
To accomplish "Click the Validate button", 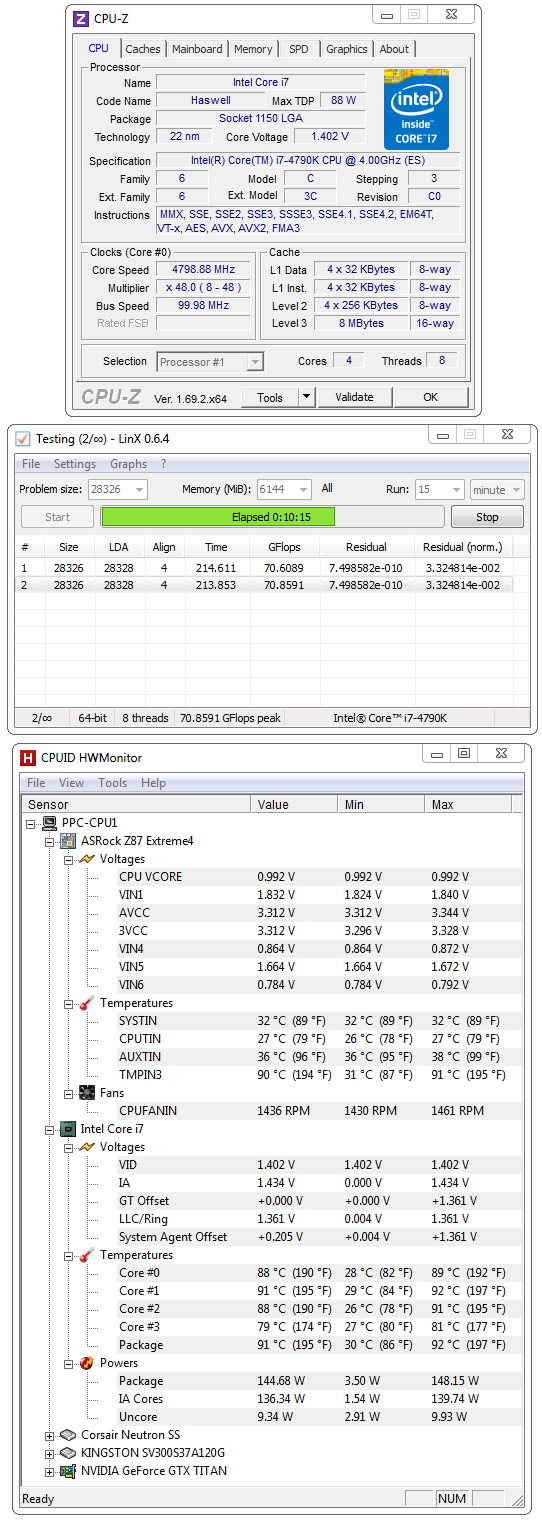I will (x=354, y=397).
